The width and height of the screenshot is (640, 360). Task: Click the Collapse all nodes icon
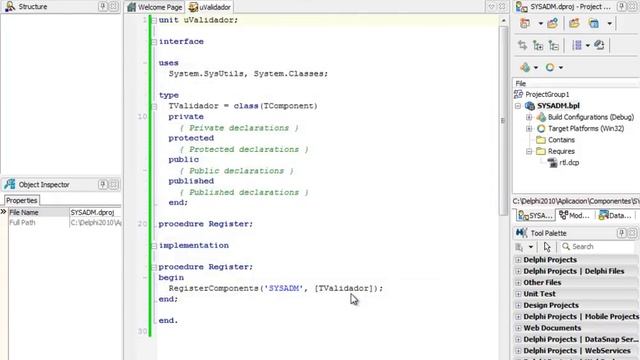553,45
